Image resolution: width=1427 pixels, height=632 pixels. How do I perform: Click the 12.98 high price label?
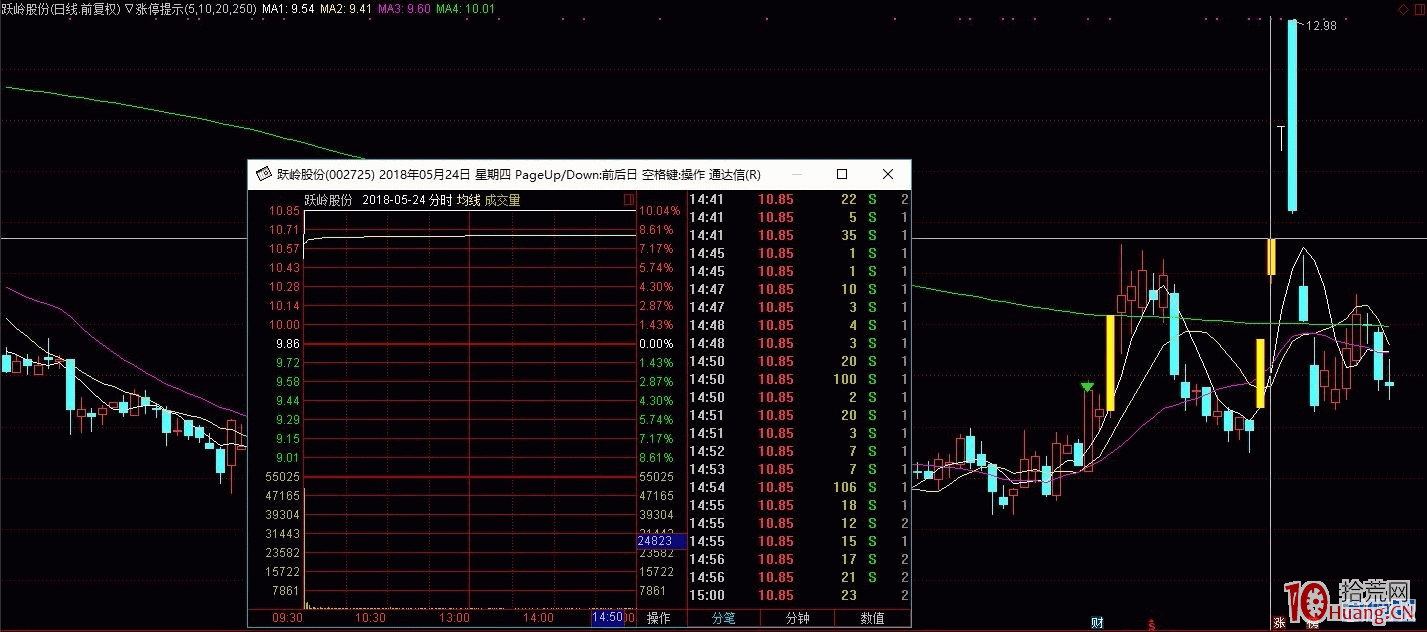point(1320,26)
